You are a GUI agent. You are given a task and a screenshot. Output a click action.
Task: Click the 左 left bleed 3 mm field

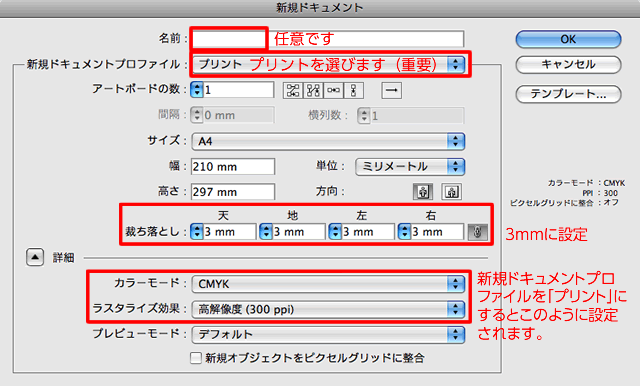(x=368, y=232)
